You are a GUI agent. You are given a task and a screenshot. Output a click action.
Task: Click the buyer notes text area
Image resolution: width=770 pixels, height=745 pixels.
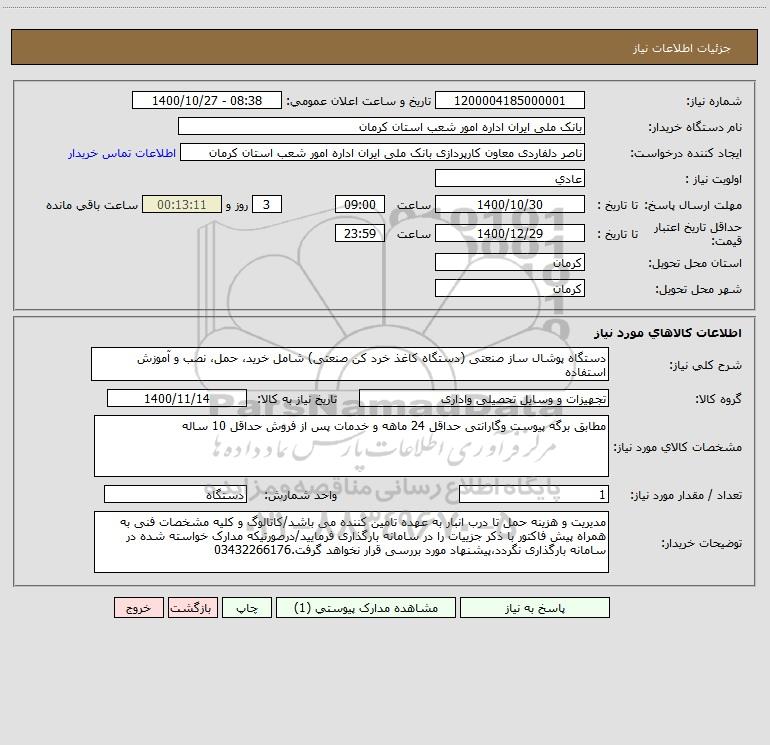tap(351, 542)
